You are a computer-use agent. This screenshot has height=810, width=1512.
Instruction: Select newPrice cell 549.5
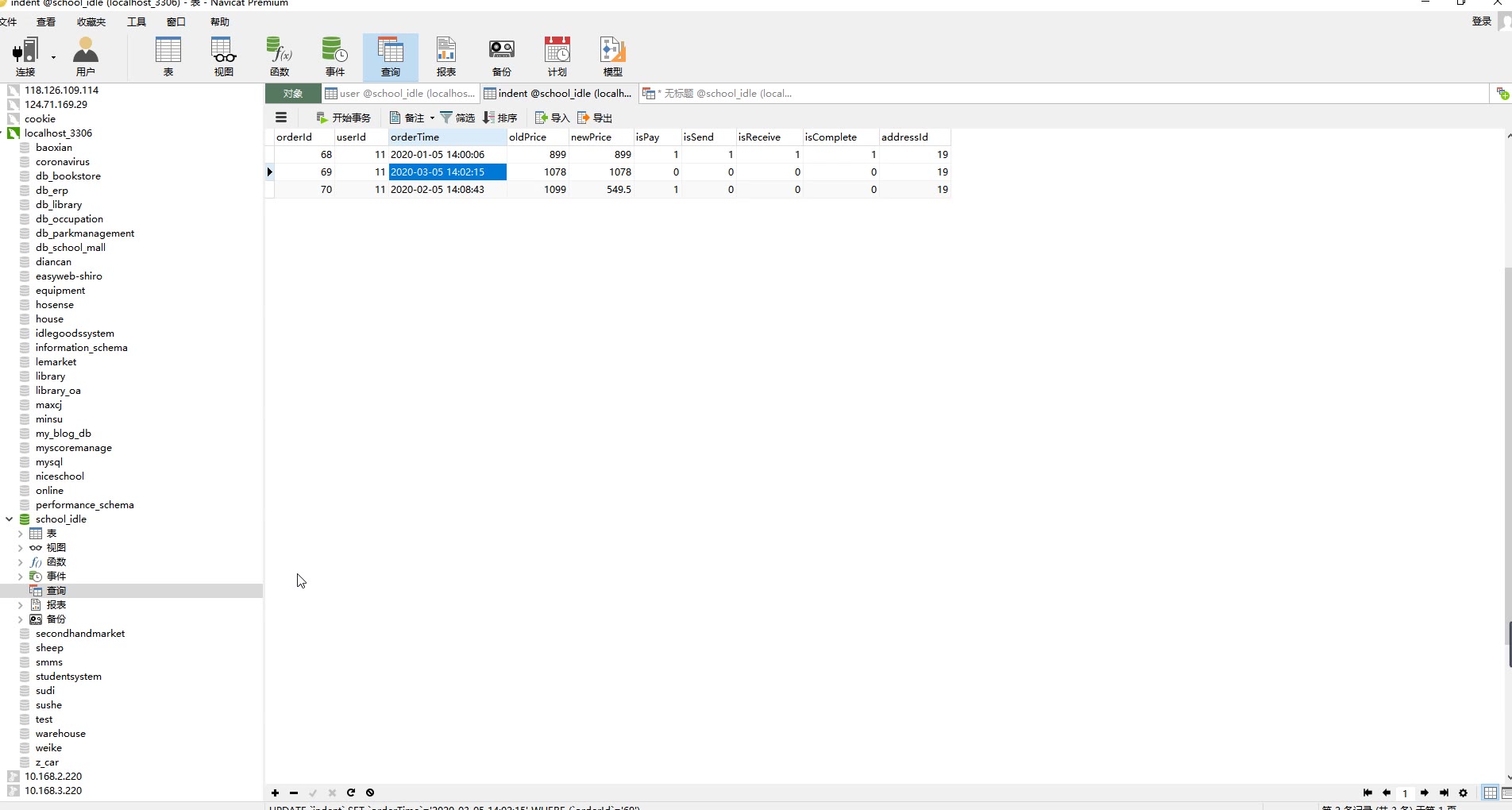click(x=601, y=190)
